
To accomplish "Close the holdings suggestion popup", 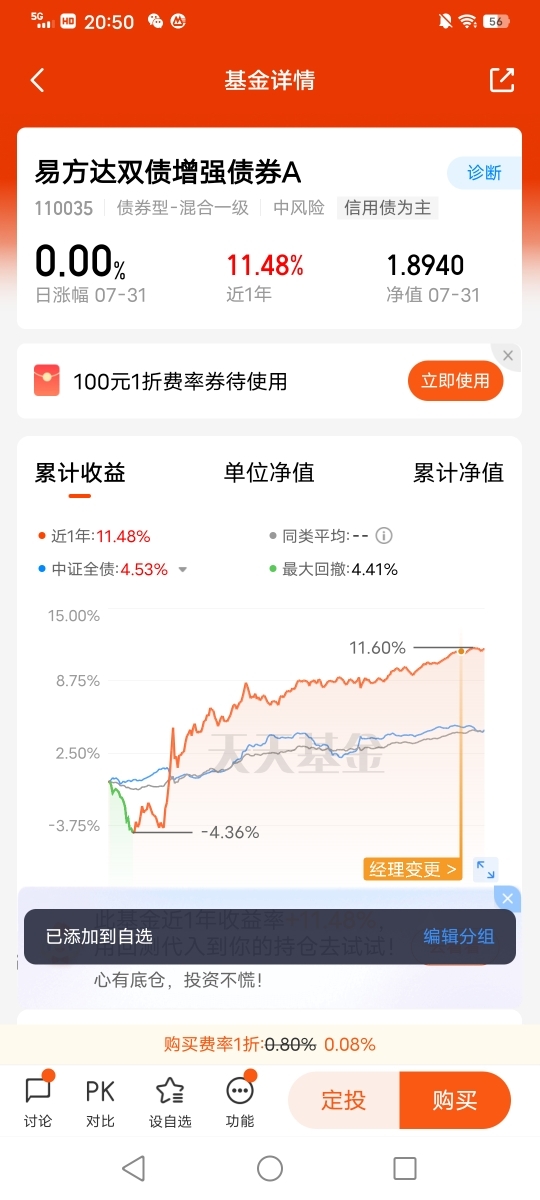I will [508, 898].
